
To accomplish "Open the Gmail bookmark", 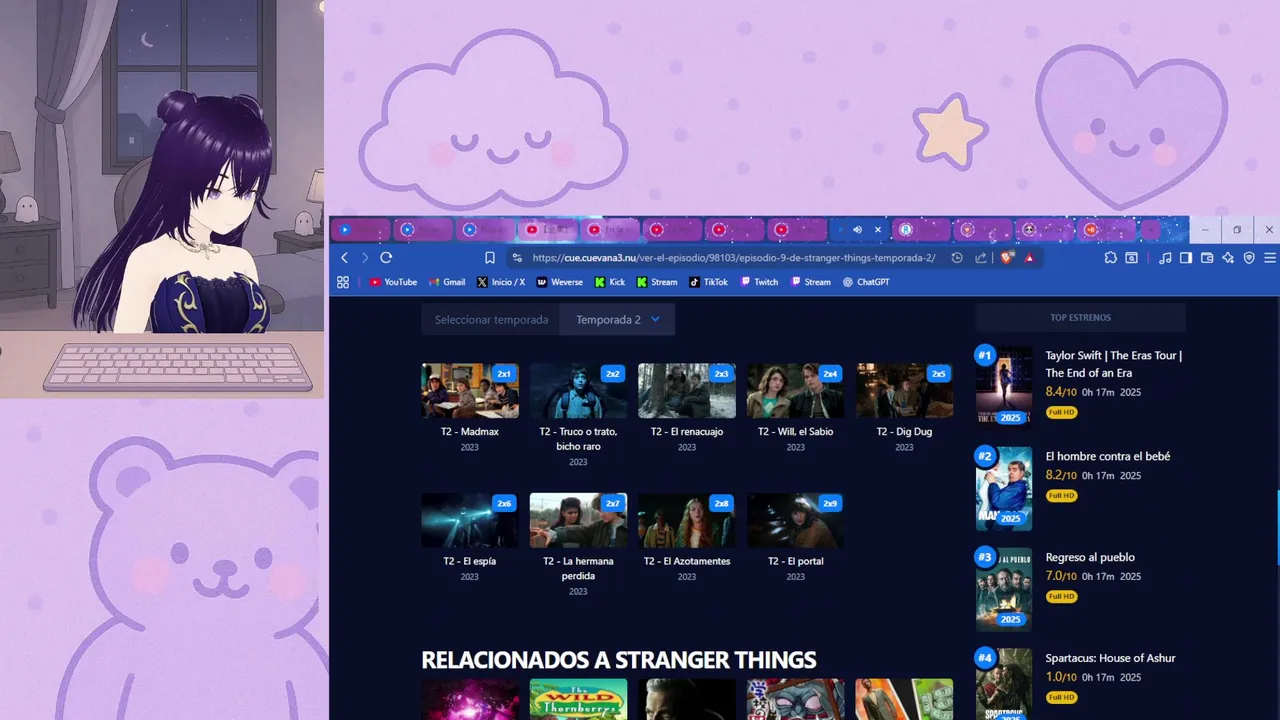I will [447, 282].
